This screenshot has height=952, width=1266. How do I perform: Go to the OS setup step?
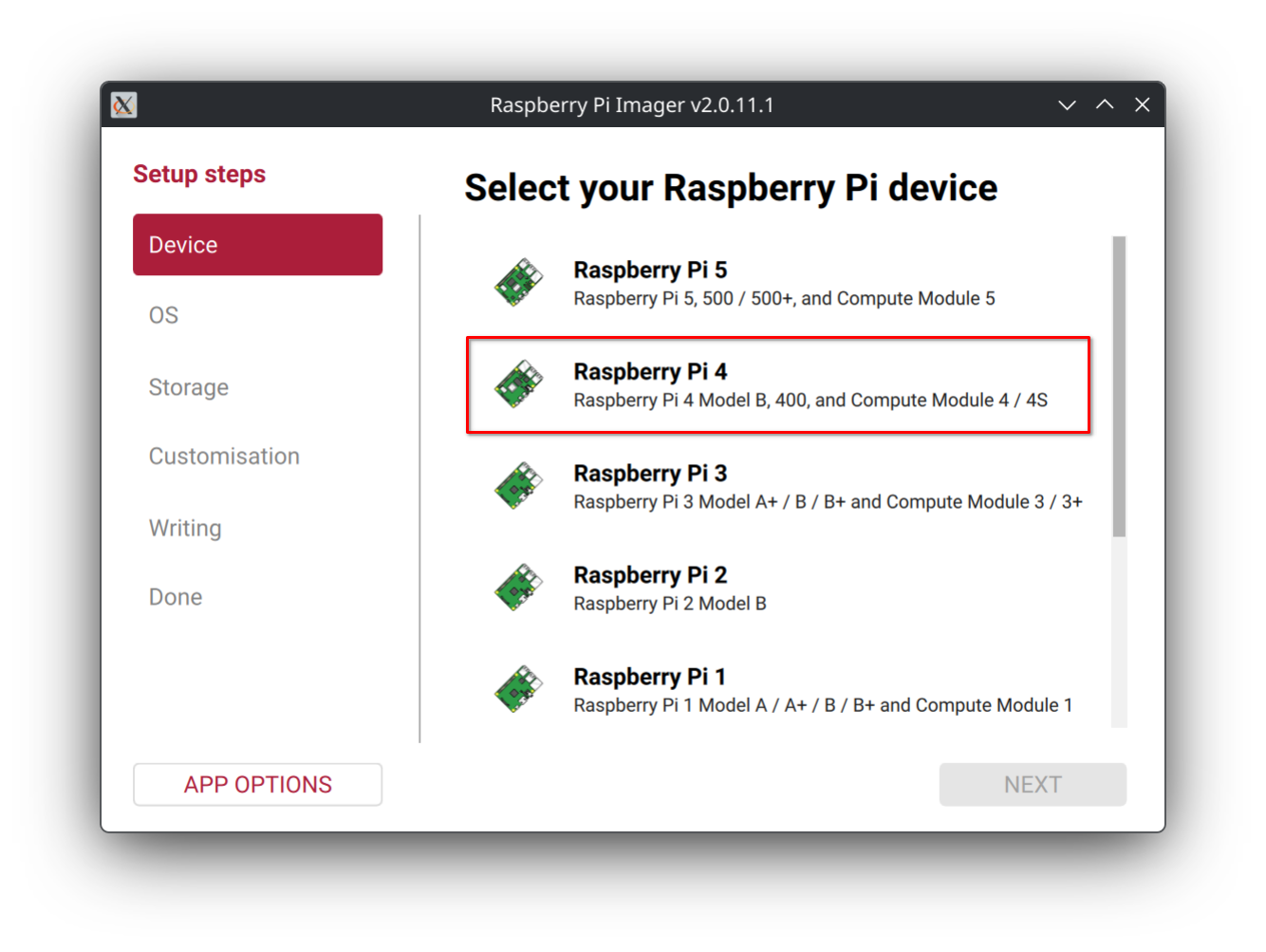point(163,315)
